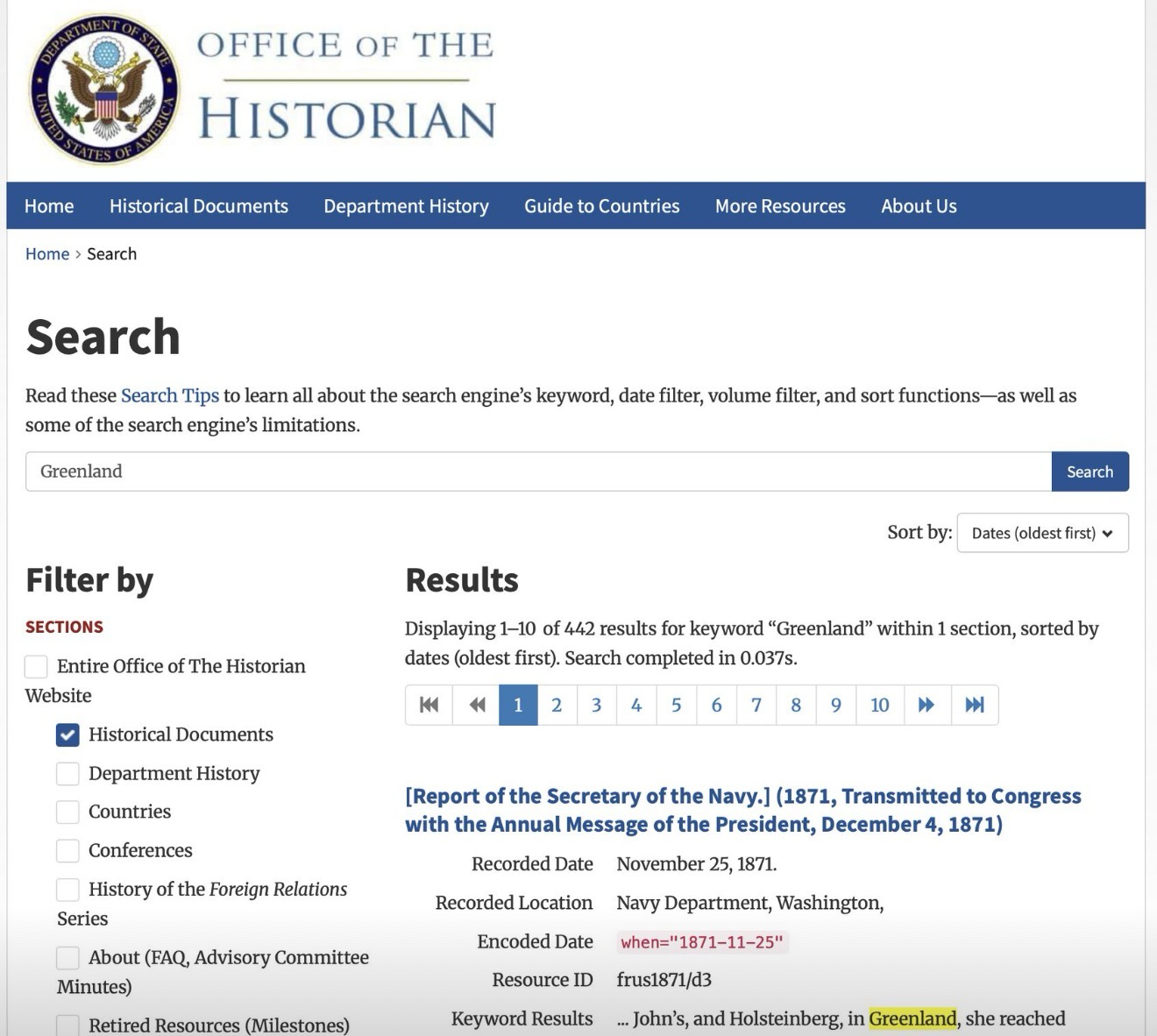Screen dimensions: 1157x1036
Task: Click the previous pages double-arrow icon
Action: pyautogui.click(x=477, y=705)
